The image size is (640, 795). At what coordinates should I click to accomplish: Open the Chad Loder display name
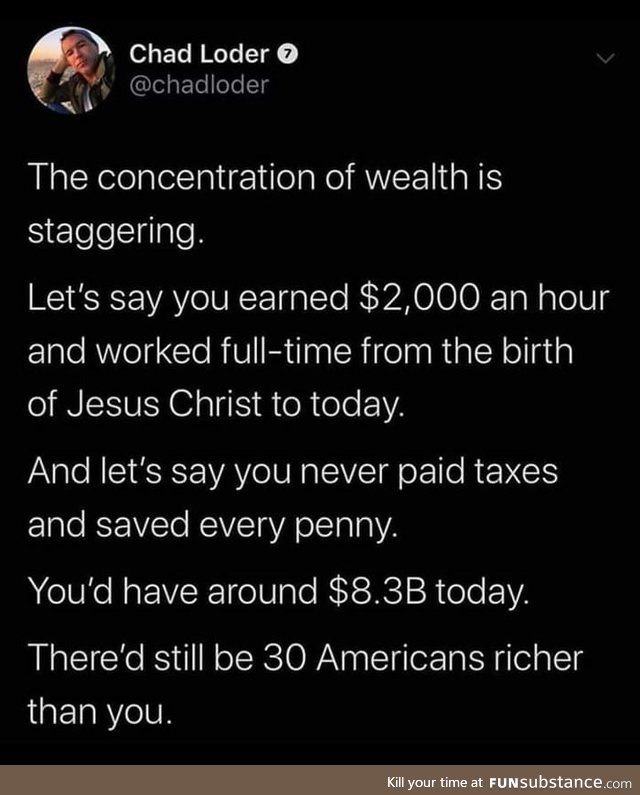point(201,57)
